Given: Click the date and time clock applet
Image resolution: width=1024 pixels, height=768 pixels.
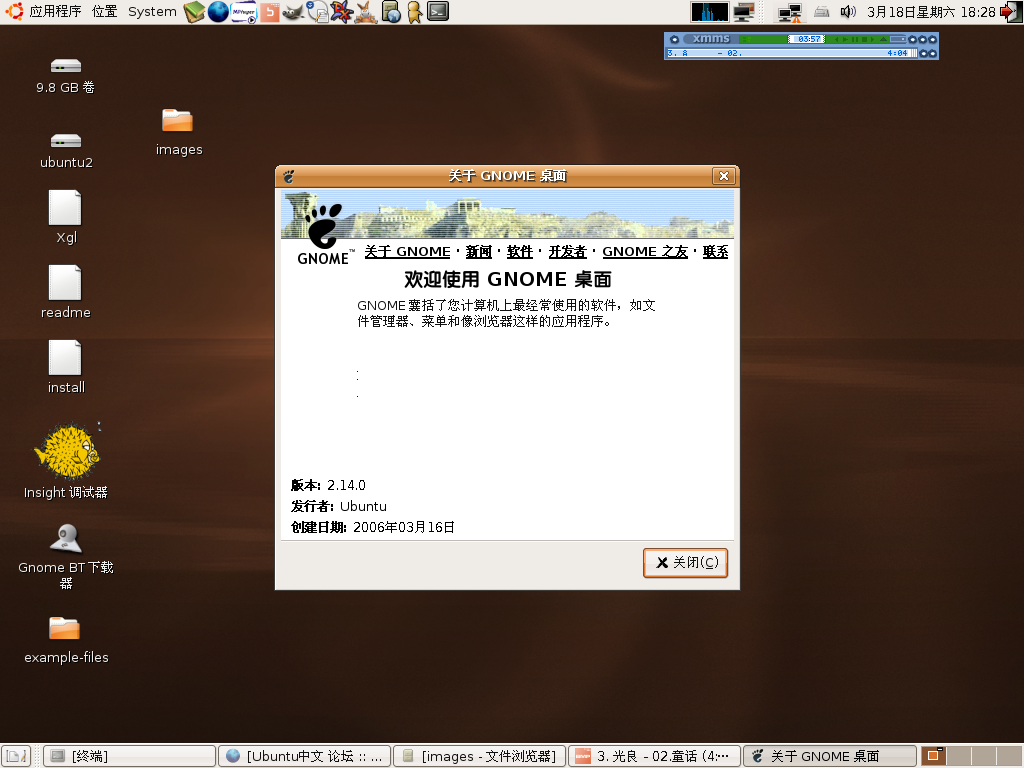Looking at the screenshot, I should tap(931, 12).
